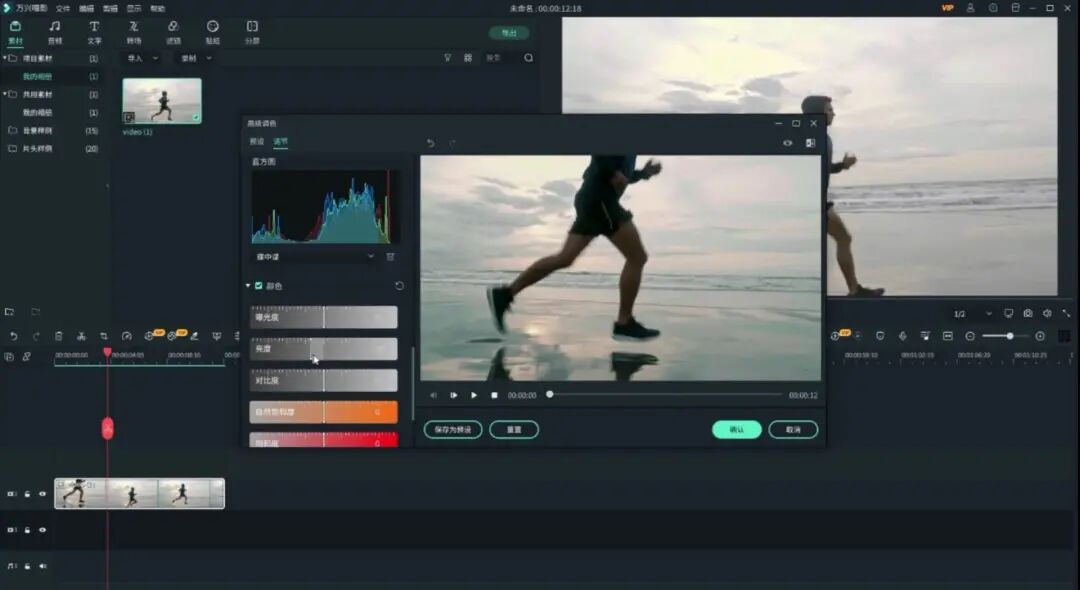Image resolution: width=1080 pixels, height=590 pixels.
Task: Open the 滤镜 effects tab
Action: point(174,32)
